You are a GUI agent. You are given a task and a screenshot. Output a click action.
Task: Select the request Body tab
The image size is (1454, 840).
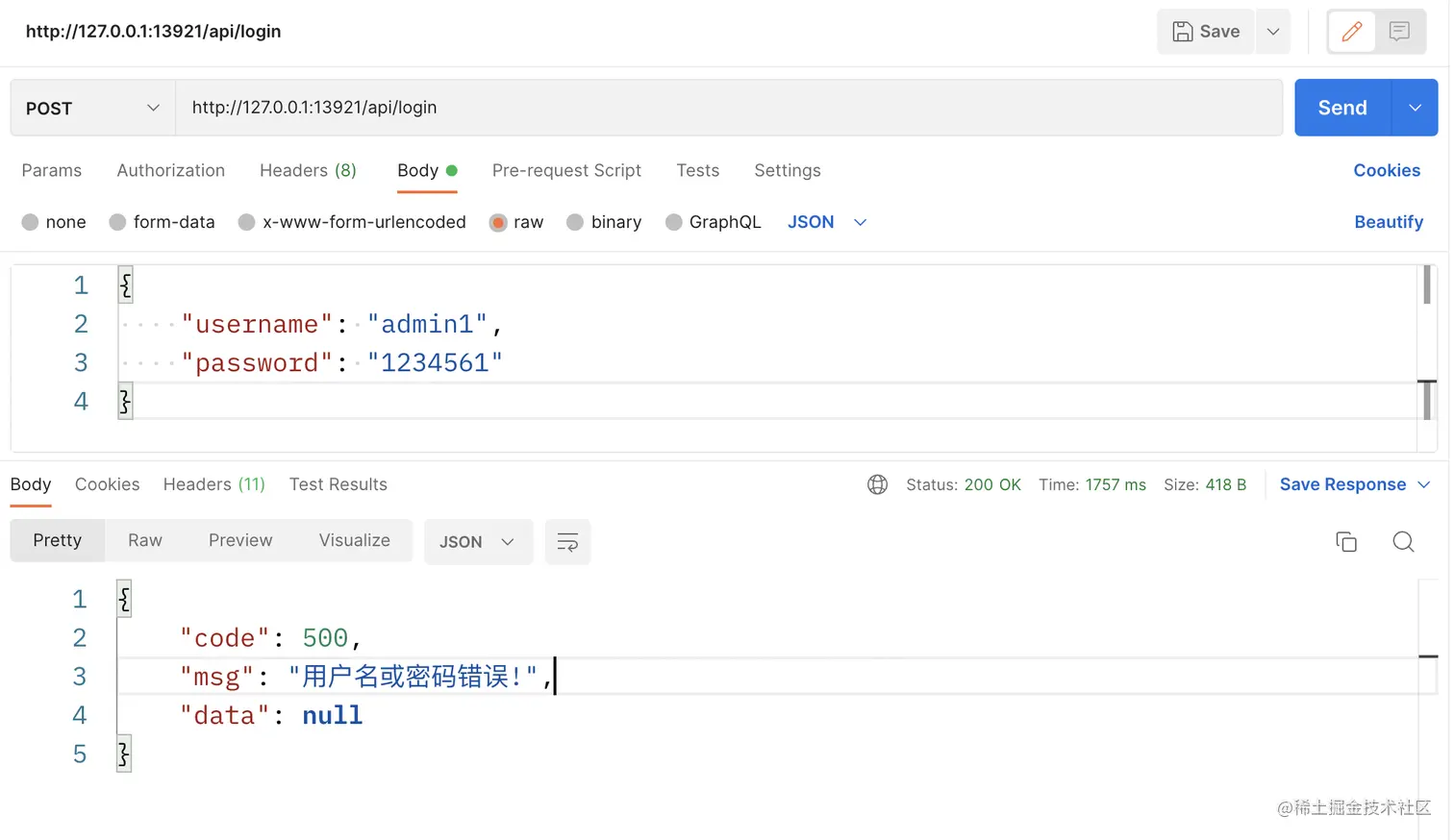tap(427, 170)
